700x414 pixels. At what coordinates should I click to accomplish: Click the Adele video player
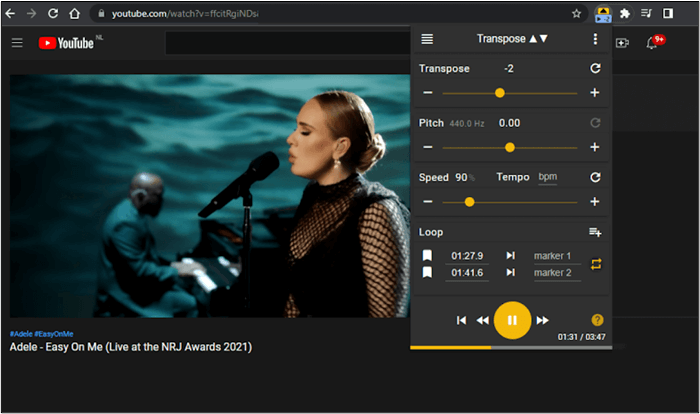(210, 196)
